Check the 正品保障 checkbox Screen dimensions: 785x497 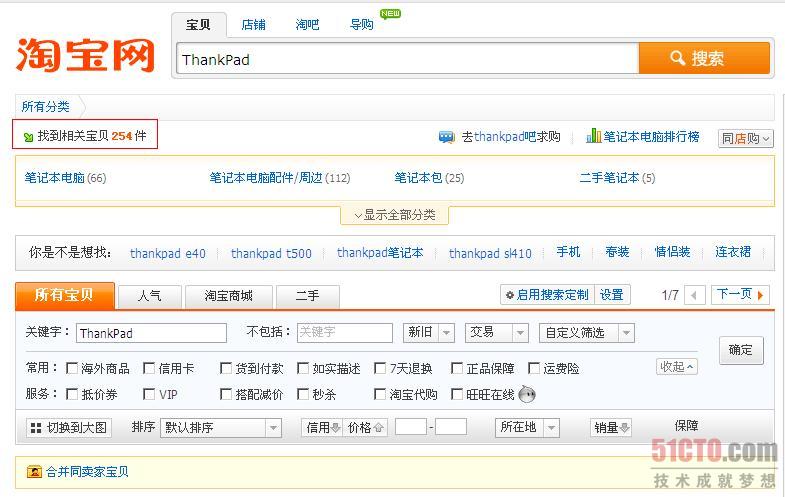pyautogui.click(x=457, y=369)
